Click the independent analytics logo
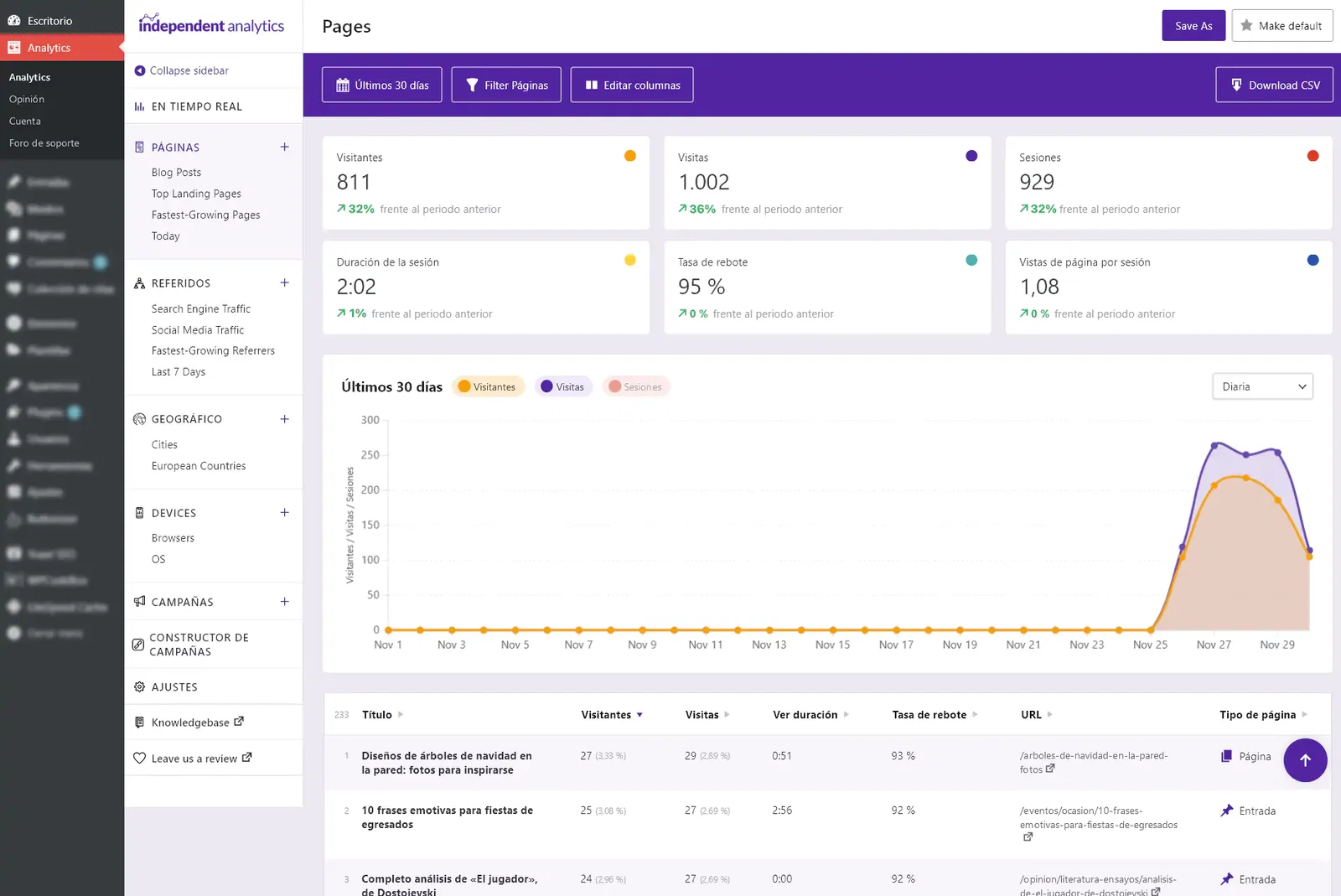Image resolution: width=1341 pixels, height=896 pixels. 211,24
